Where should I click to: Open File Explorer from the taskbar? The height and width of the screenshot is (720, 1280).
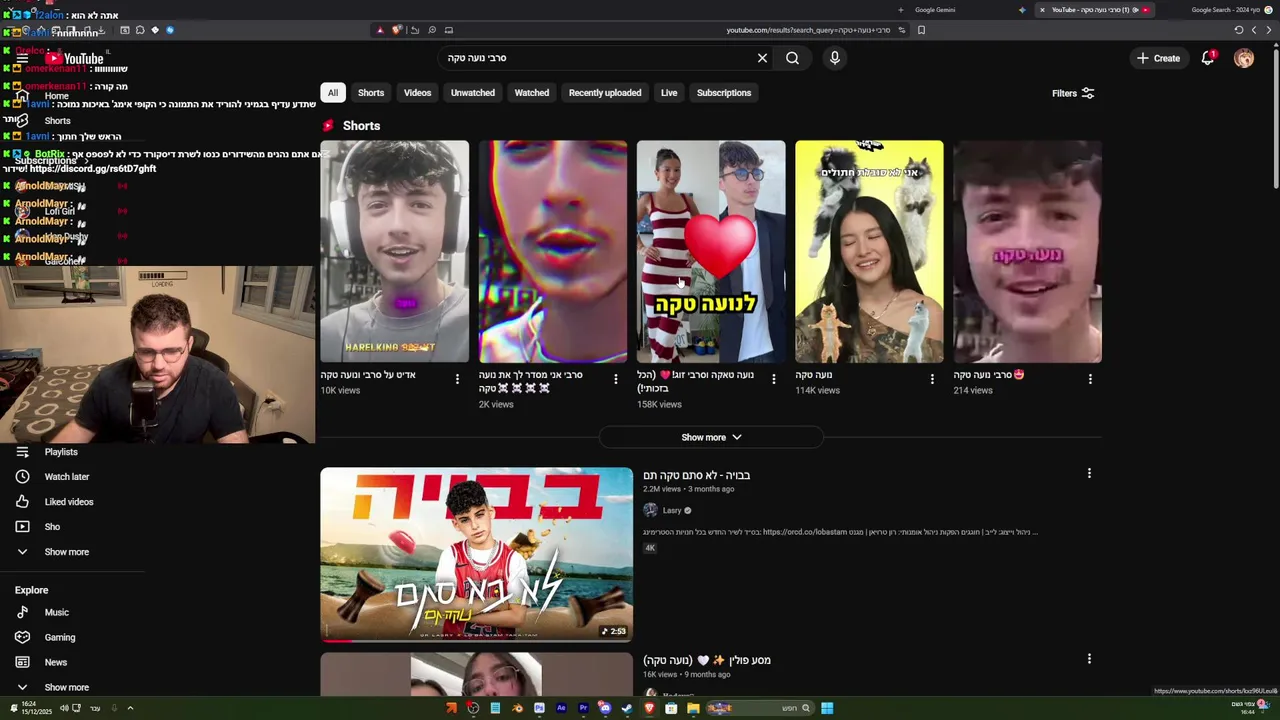(693, 708)
